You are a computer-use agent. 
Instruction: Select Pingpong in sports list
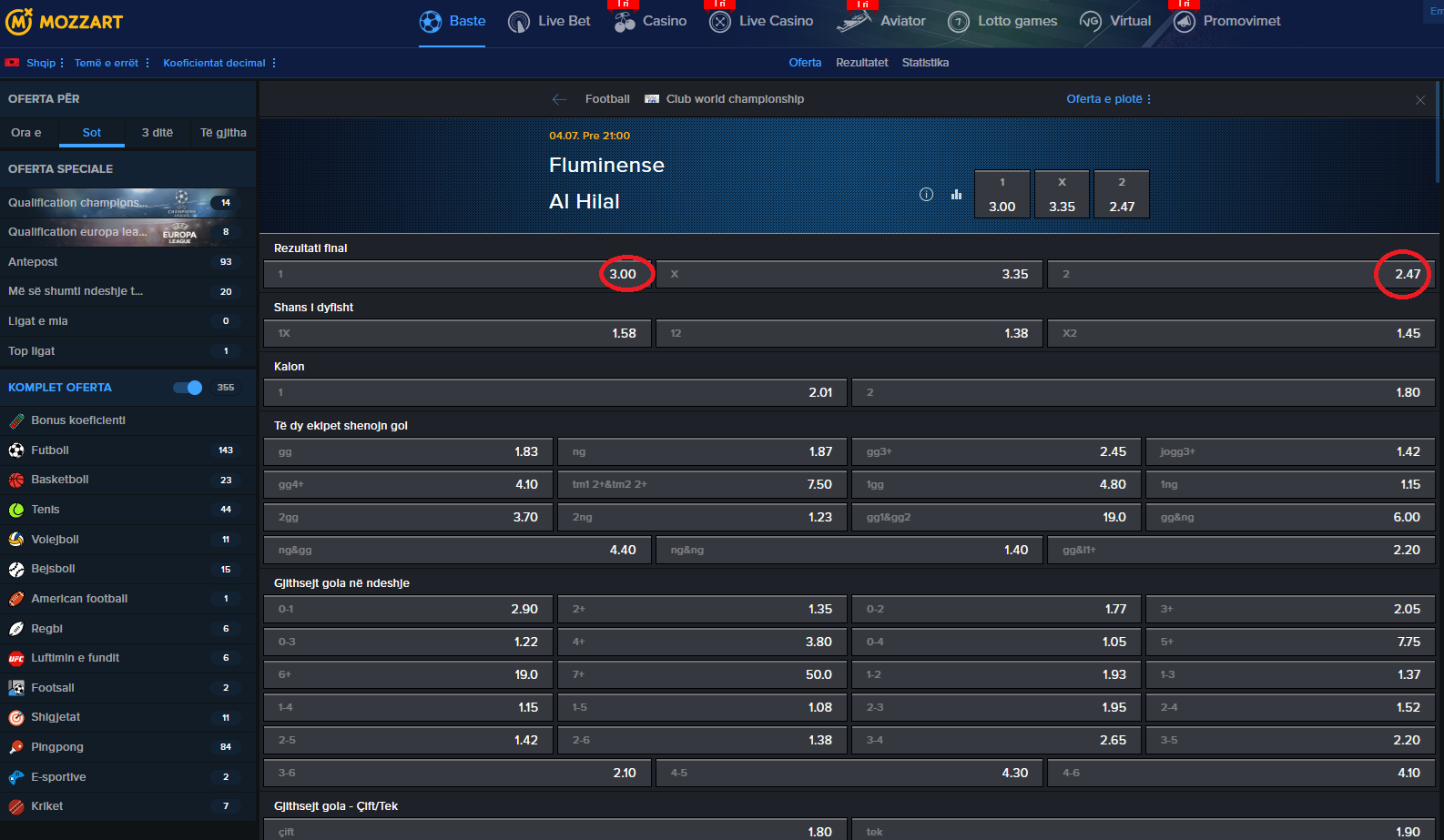[127, 747]
